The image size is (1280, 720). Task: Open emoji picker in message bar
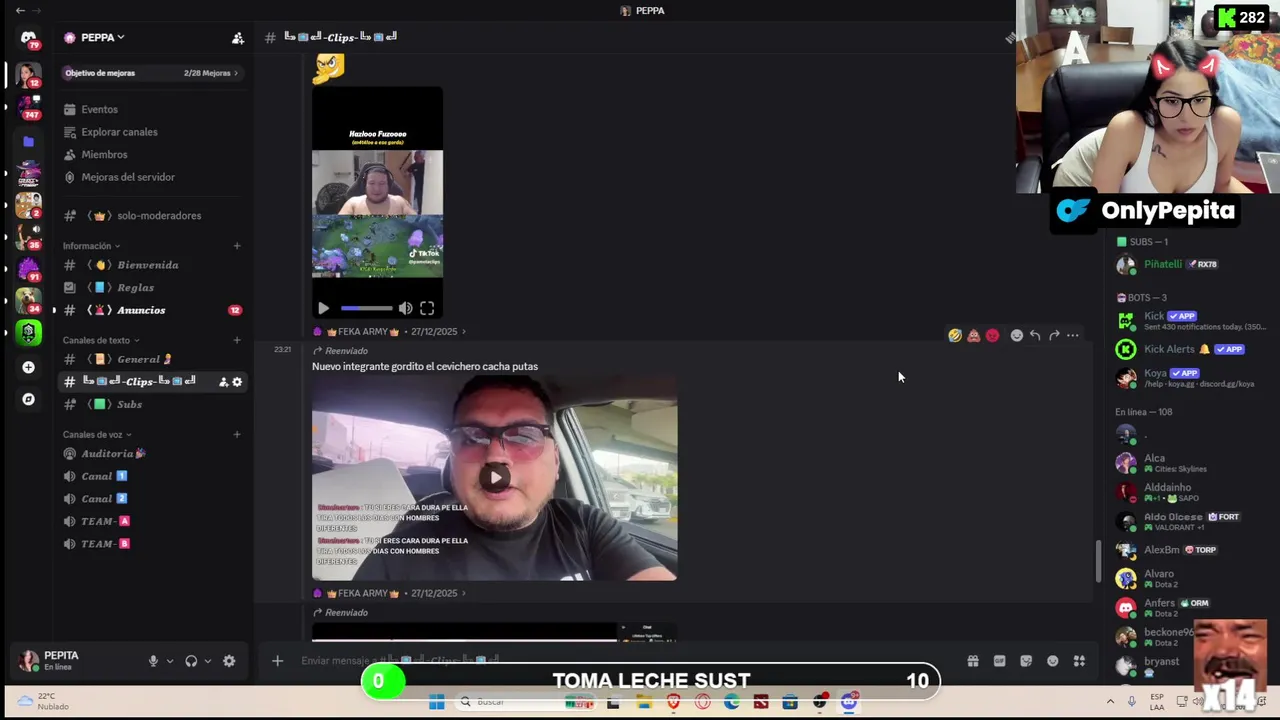[x=1052, y=661]
